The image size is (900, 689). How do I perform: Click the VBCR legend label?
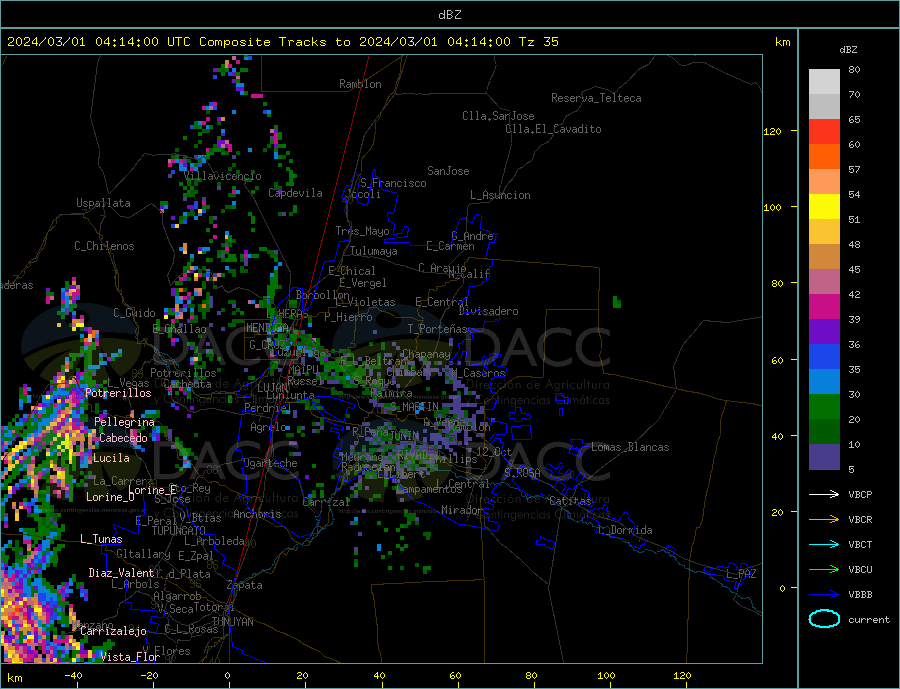(x=860, y=520)
